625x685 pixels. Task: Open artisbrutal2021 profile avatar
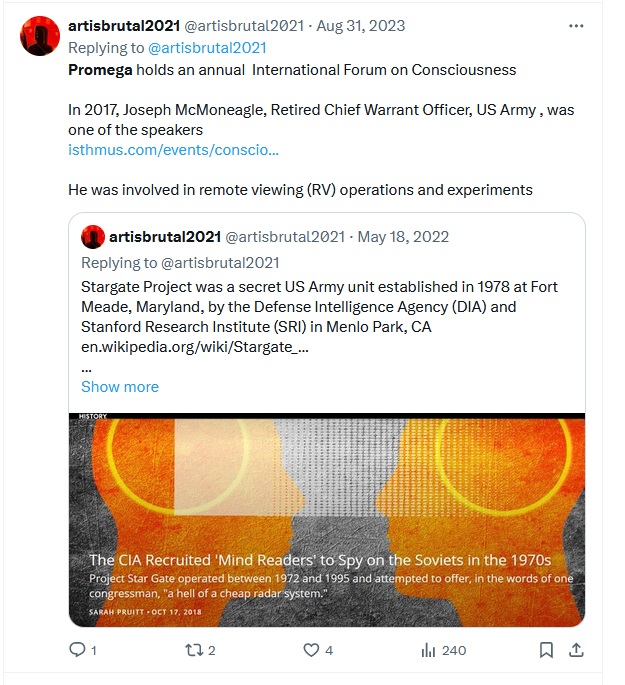coord(40,36)
